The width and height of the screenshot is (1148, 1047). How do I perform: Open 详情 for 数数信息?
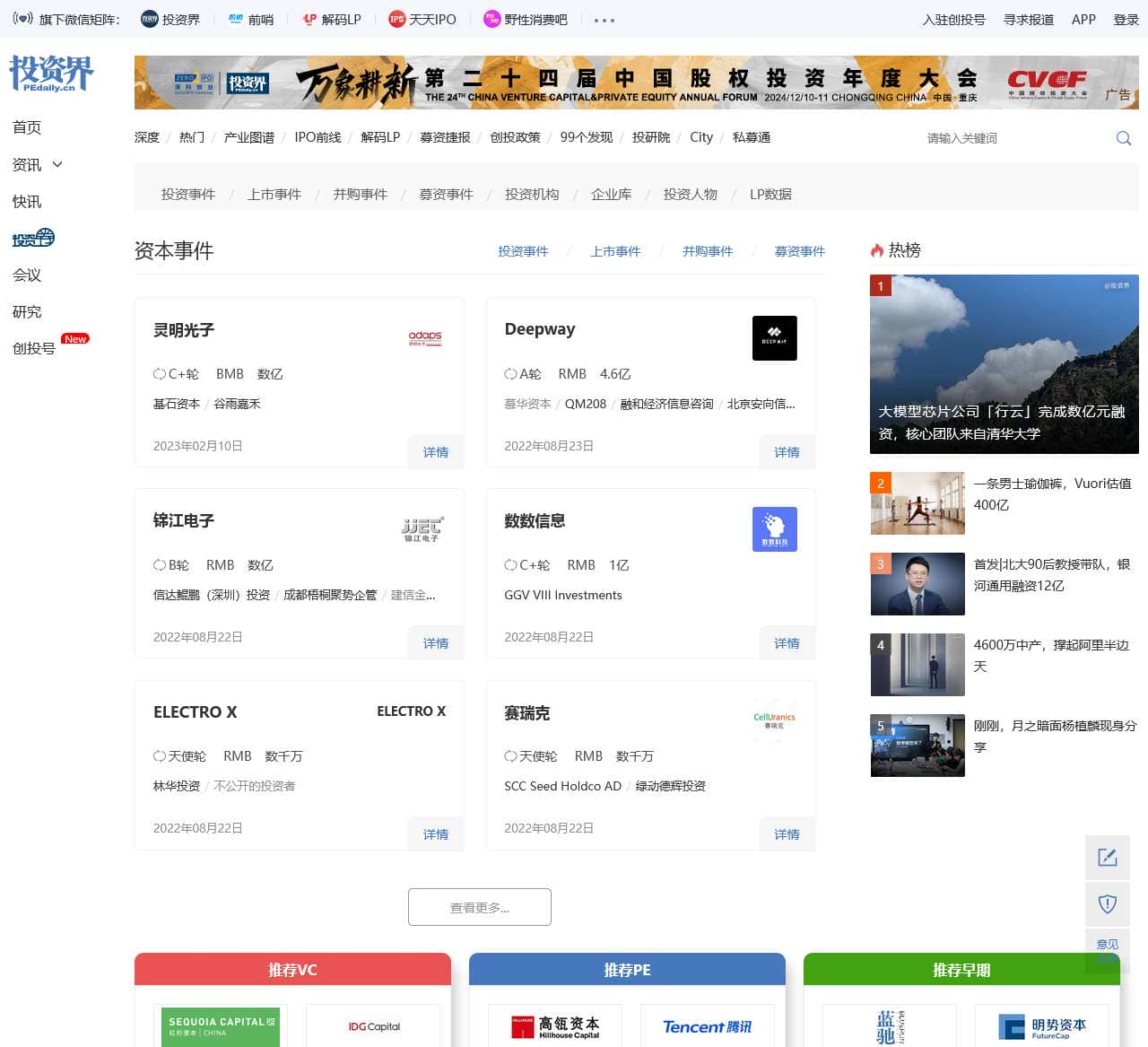pos(787,642)
